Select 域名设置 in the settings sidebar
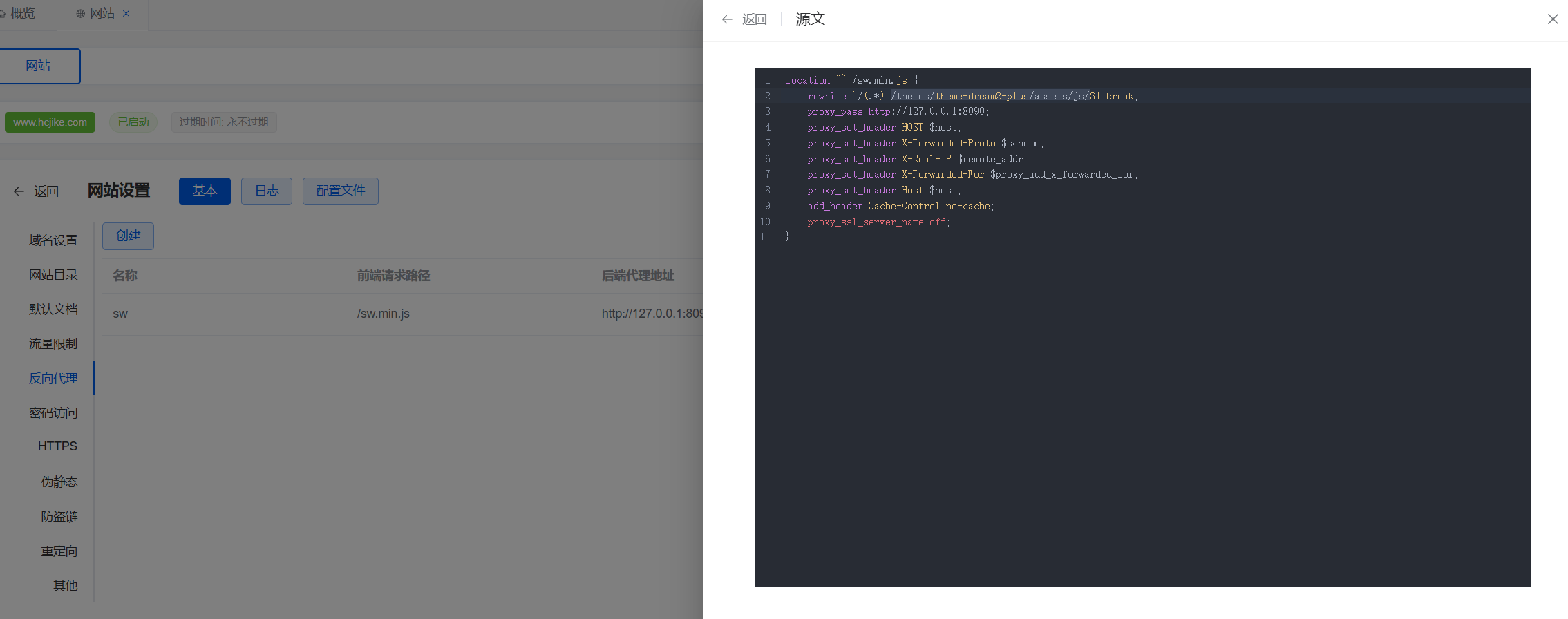This screenshot has height=619, width=1568. [53, 240]
